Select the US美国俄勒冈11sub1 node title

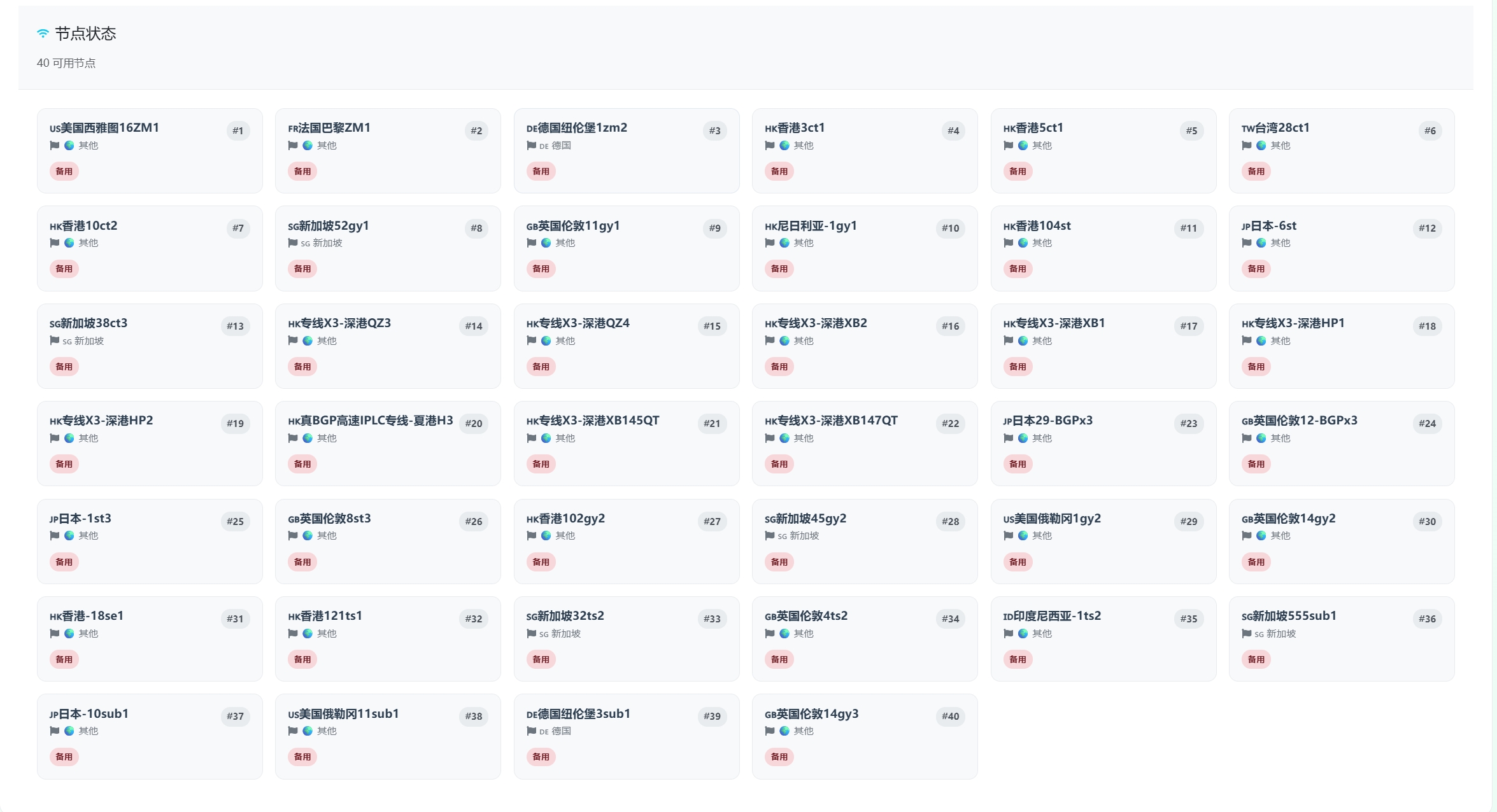(343, 714)
